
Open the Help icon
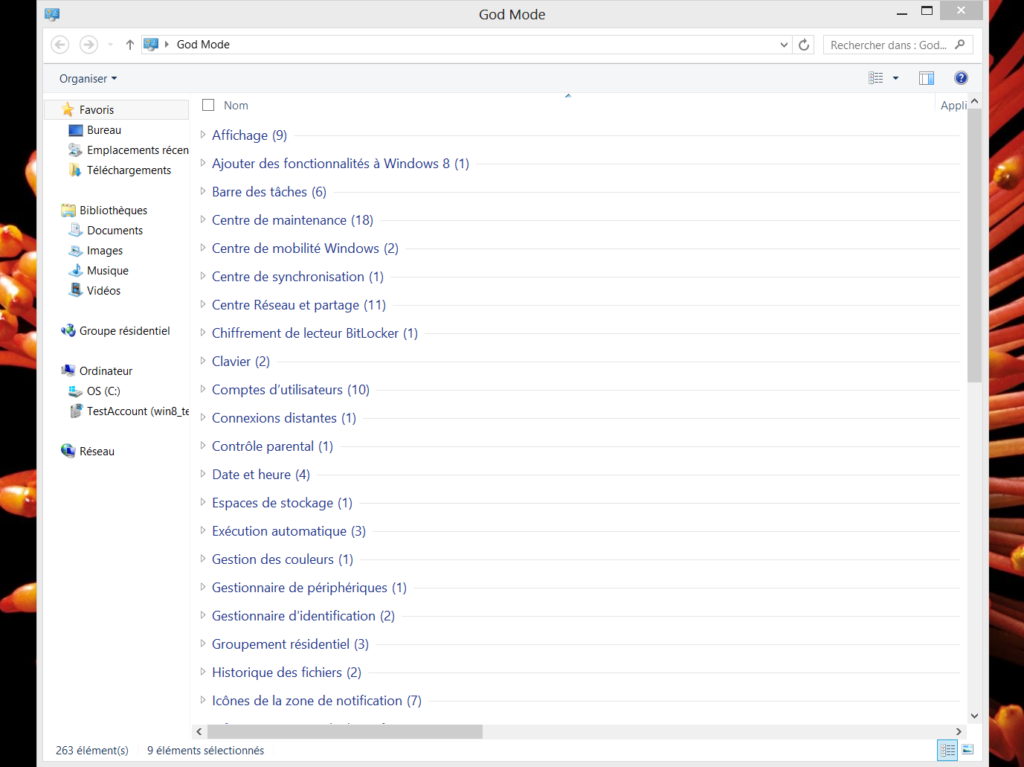click(961, 78)
